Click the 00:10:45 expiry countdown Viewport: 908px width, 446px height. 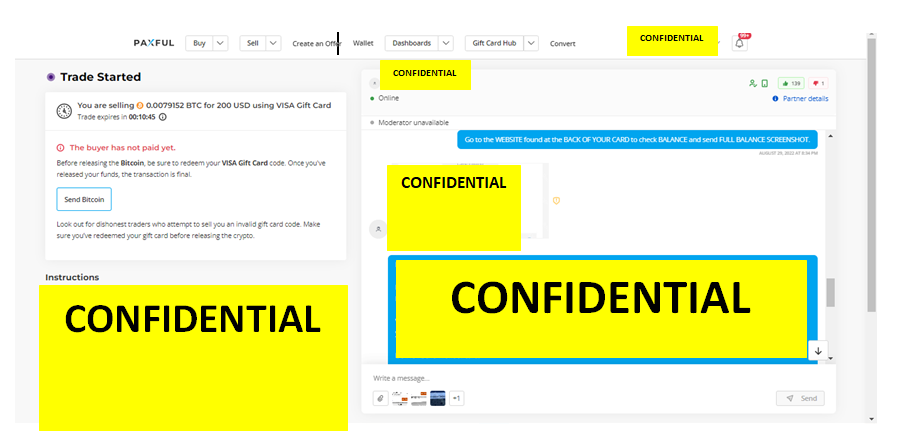pos(142,116)
